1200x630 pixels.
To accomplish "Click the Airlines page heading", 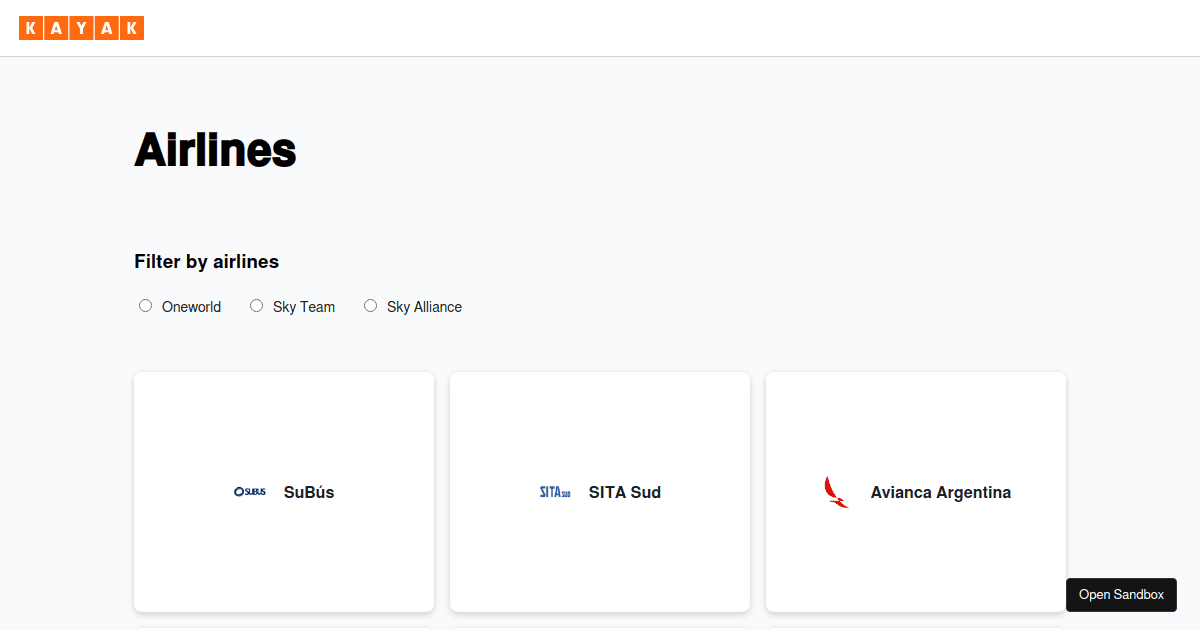I will tap(215, 150).
